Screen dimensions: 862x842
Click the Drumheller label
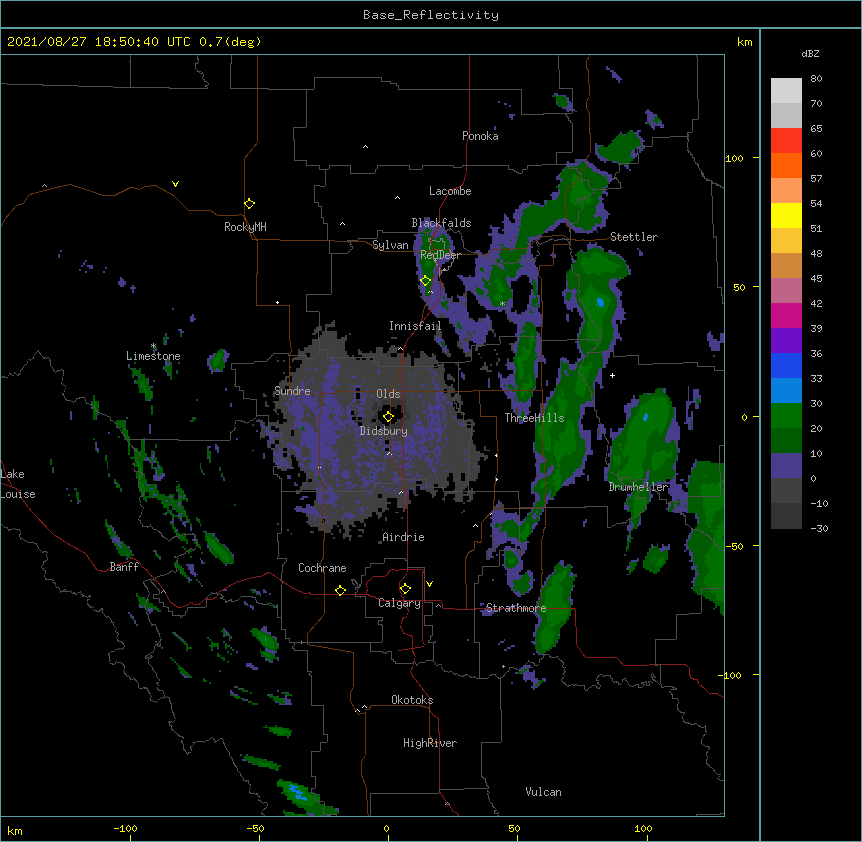coord(638,487)
